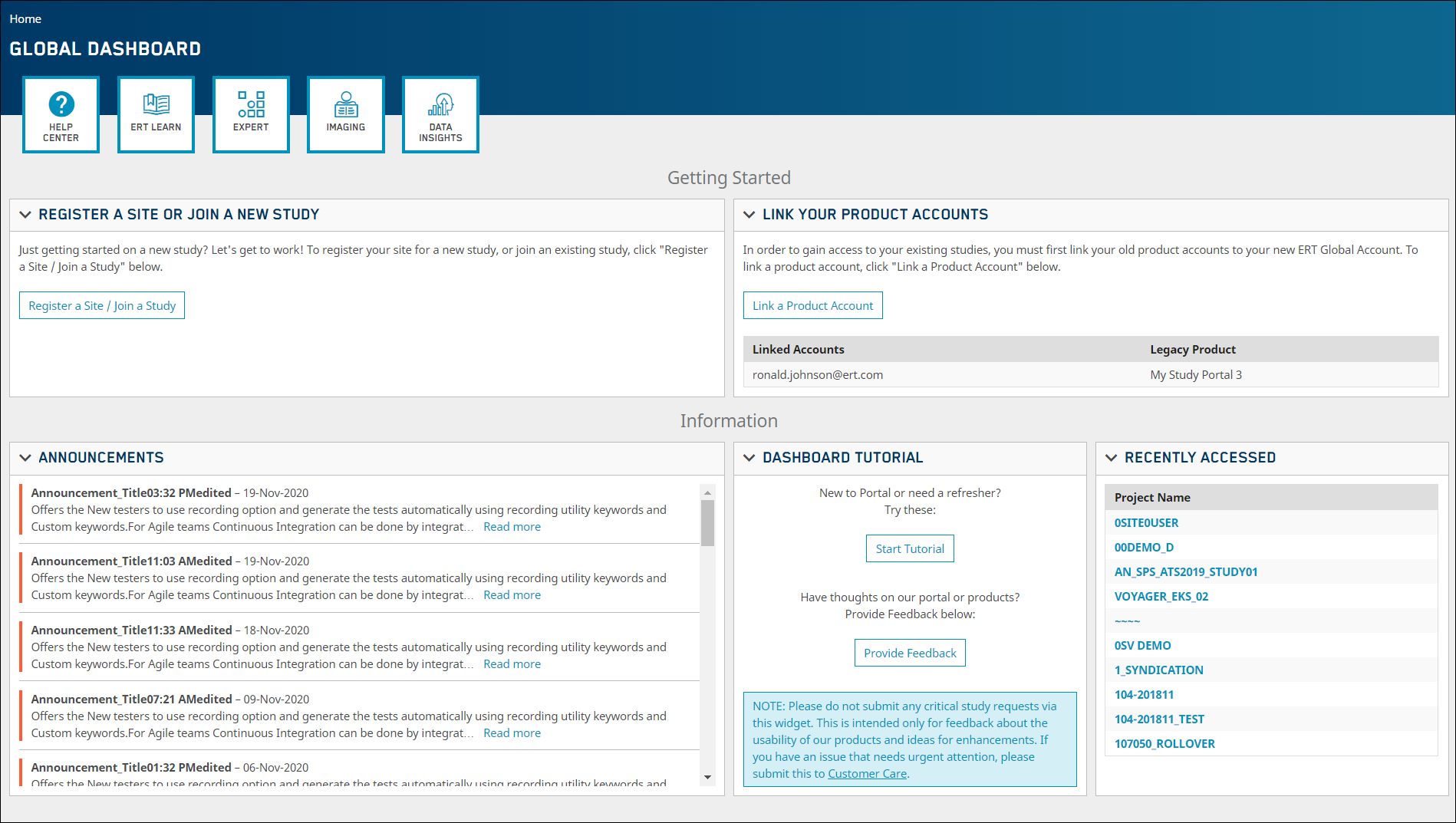
Task: Open the Help Center tile
Action: pyautogui.click(x=61, y=115)
